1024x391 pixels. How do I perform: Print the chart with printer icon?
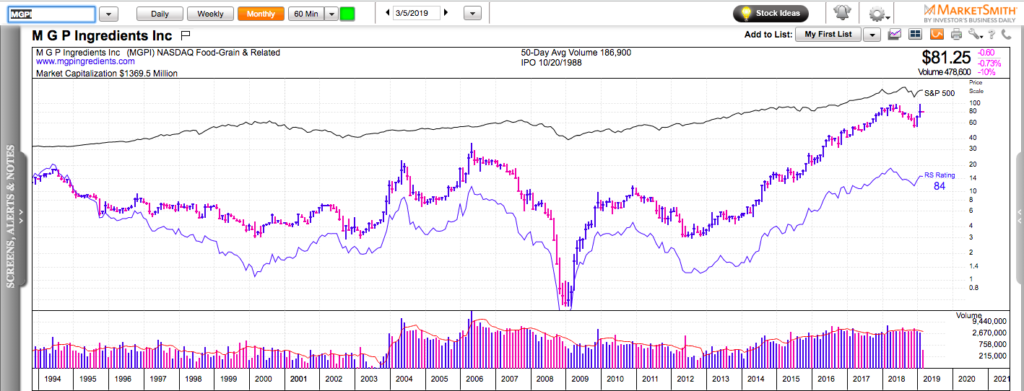point(956,35)
